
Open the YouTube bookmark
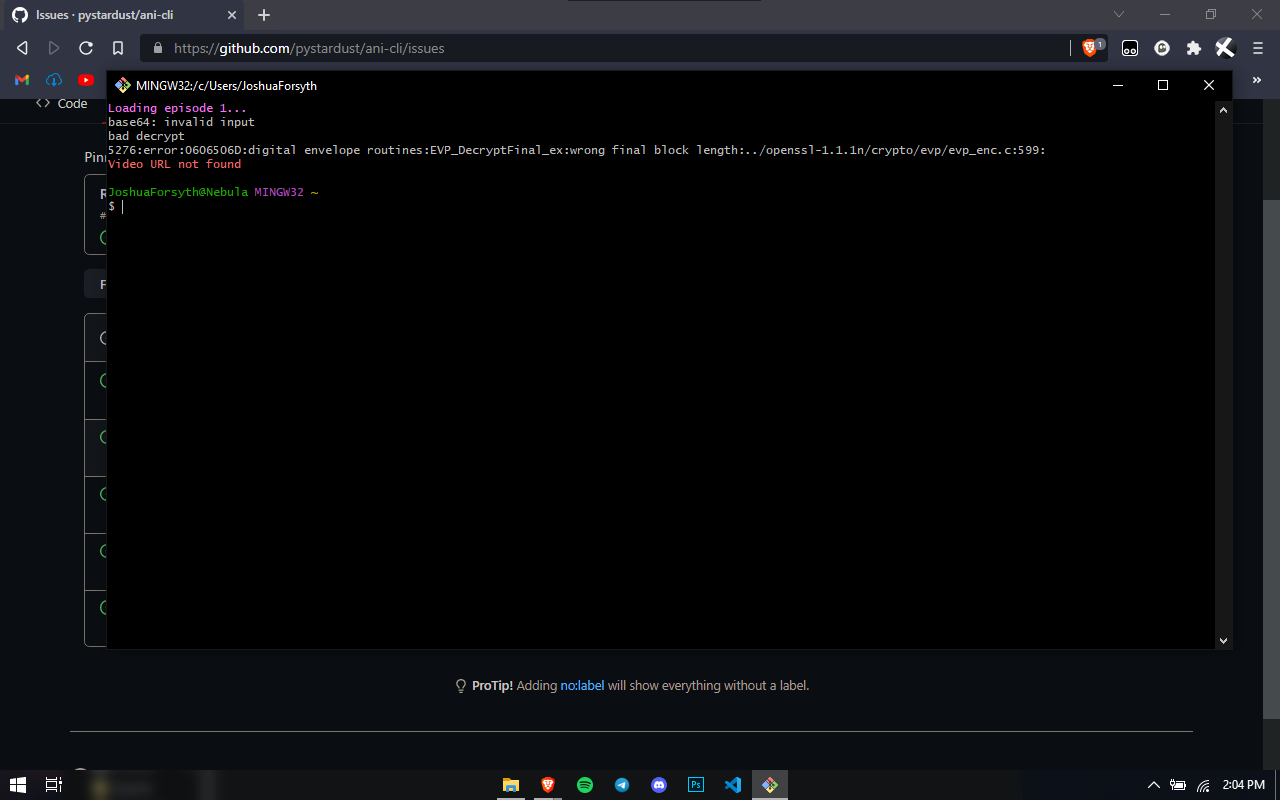[86, 80]
